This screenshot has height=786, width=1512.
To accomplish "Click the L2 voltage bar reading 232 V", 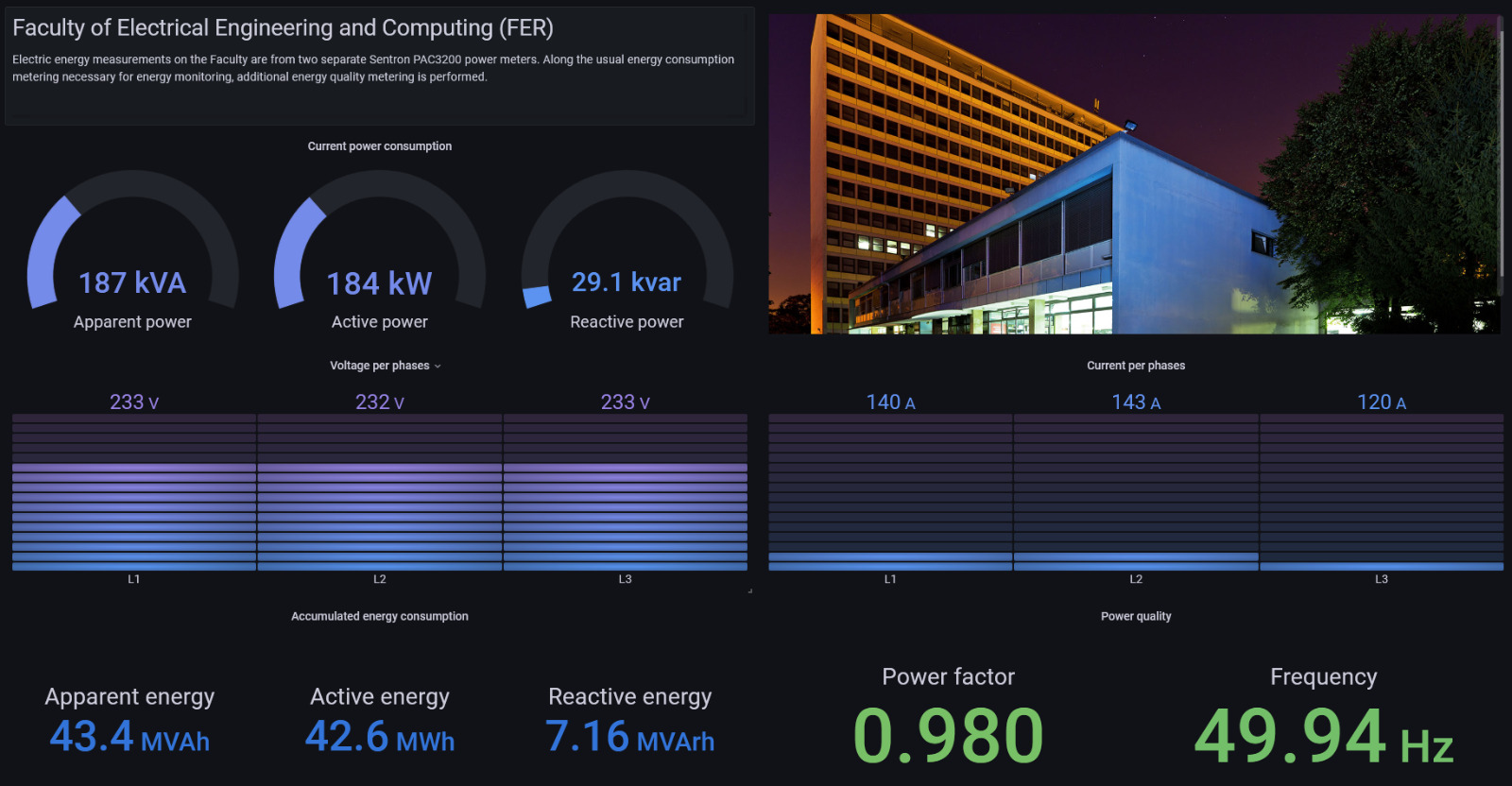I will 380,492.
